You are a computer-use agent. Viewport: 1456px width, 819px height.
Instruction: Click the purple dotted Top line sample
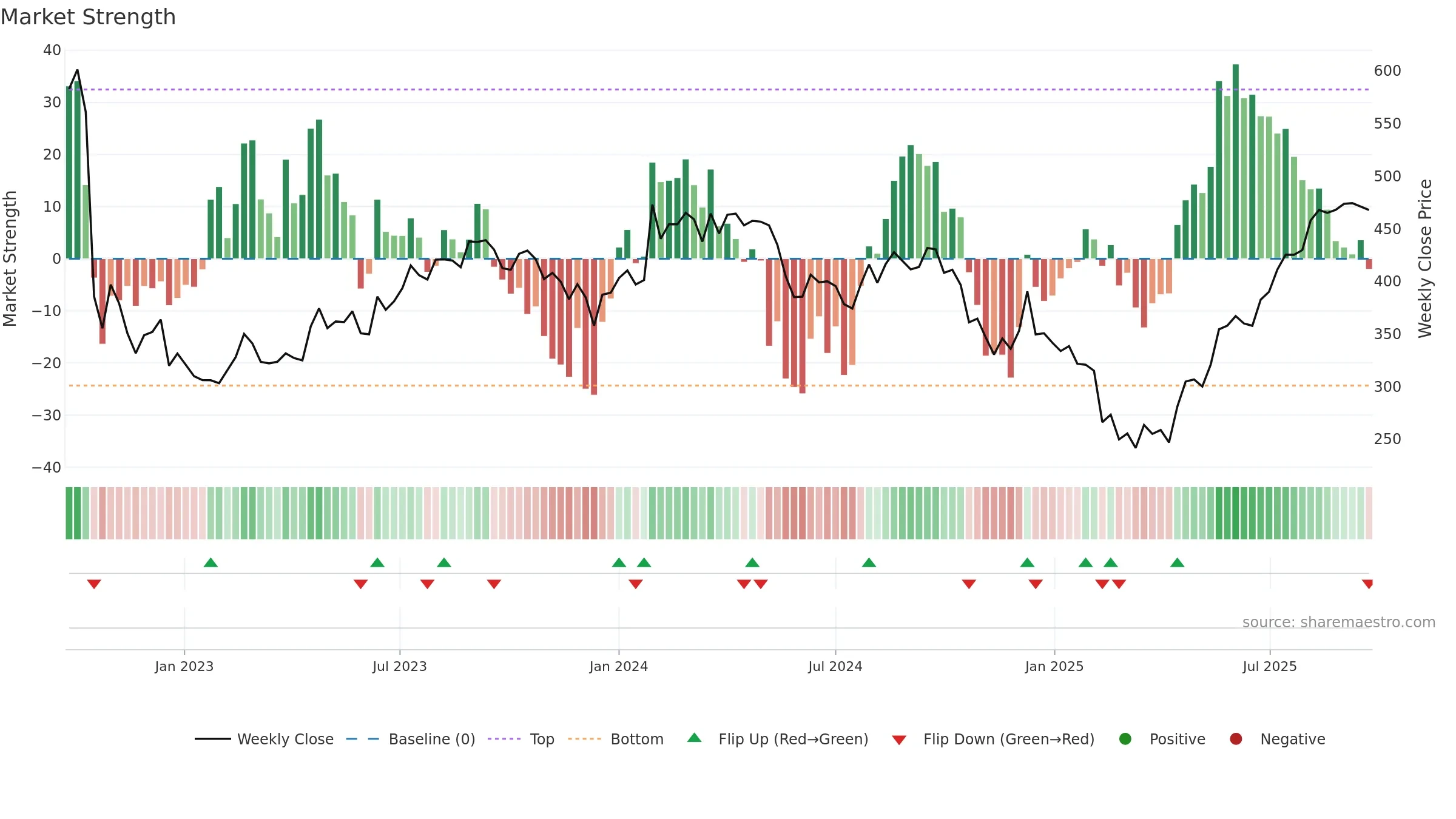coord(504,739)
